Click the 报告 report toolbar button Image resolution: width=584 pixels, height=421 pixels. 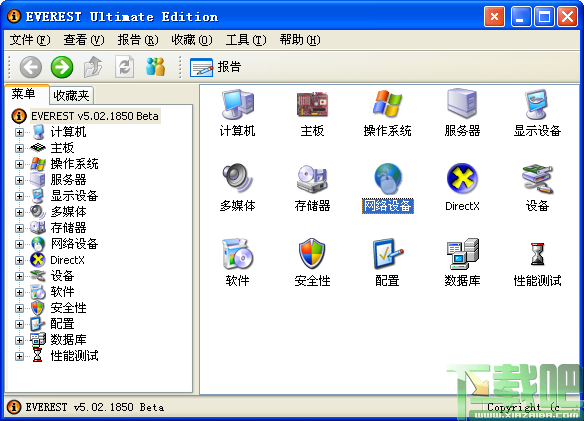click(215, 67)
